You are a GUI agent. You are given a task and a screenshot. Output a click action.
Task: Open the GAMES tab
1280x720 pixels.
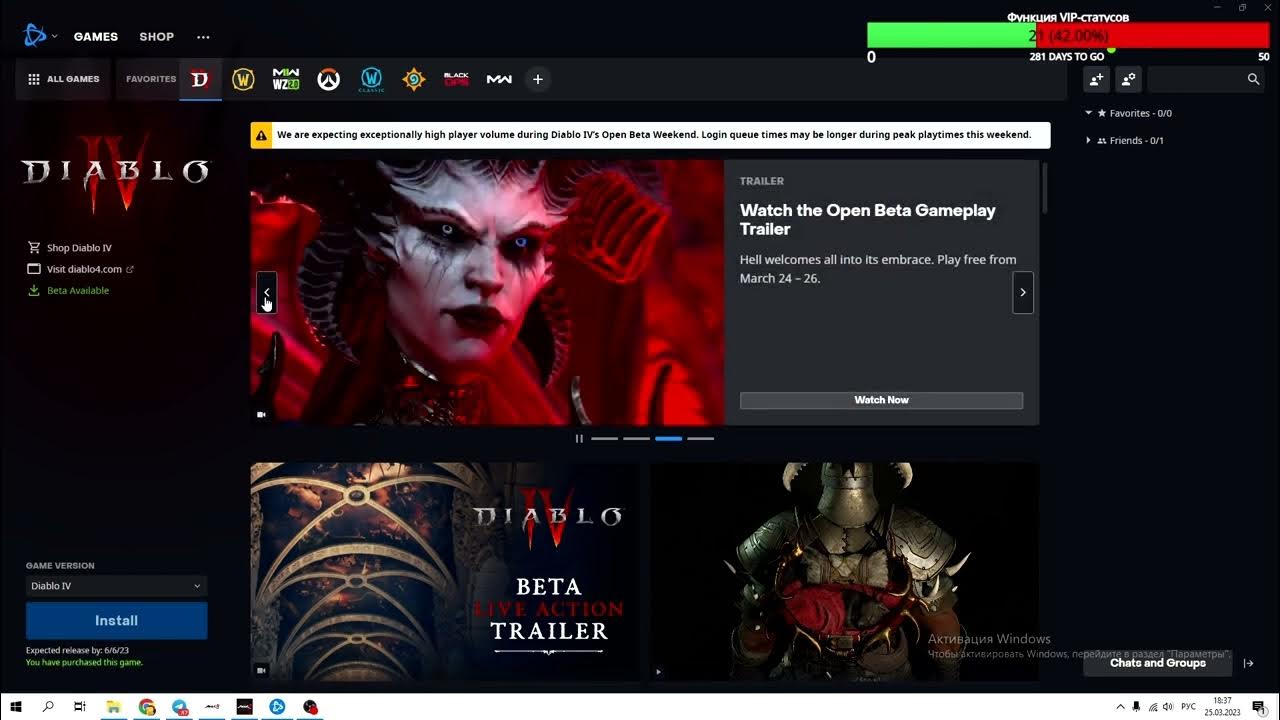(96, 37)
